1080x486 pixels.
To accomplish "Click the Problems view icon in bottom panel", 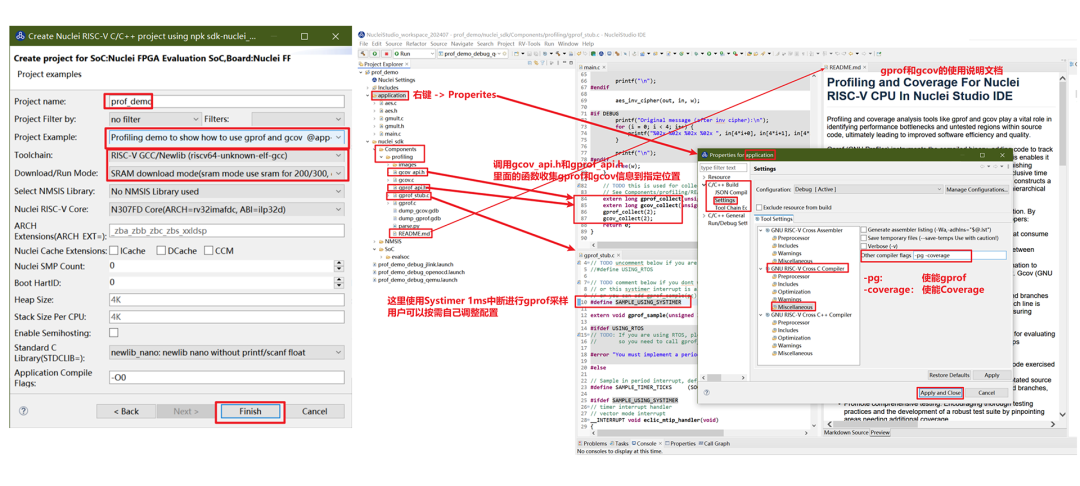I will [580, 444].
